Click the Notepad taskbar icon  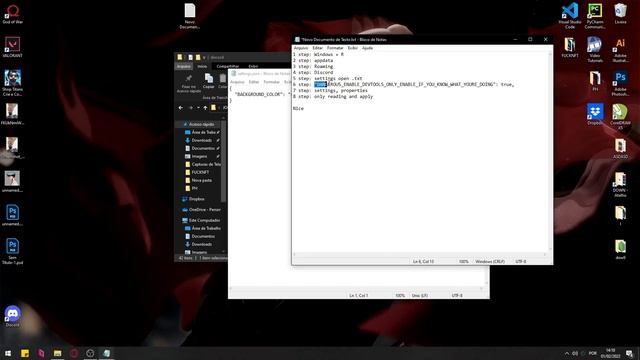[107, 353]
